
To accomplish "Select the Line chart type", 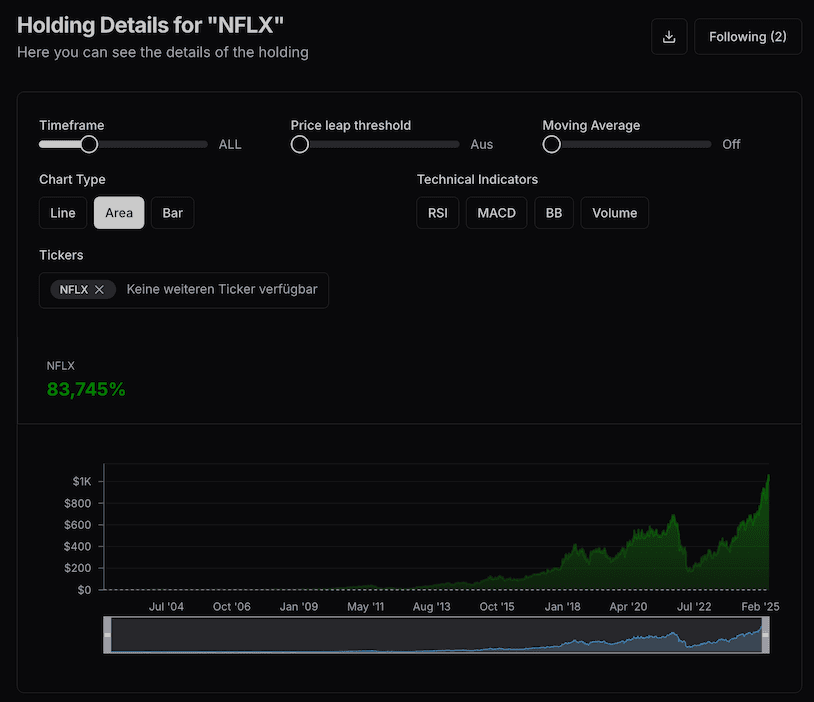I will coord(62,213).
